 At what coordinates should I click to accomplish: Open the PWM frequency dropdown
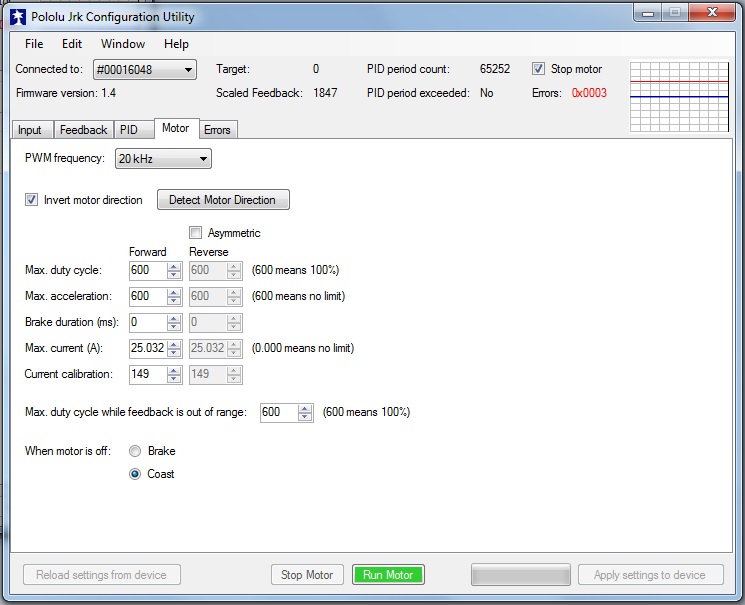click(163, 158)
